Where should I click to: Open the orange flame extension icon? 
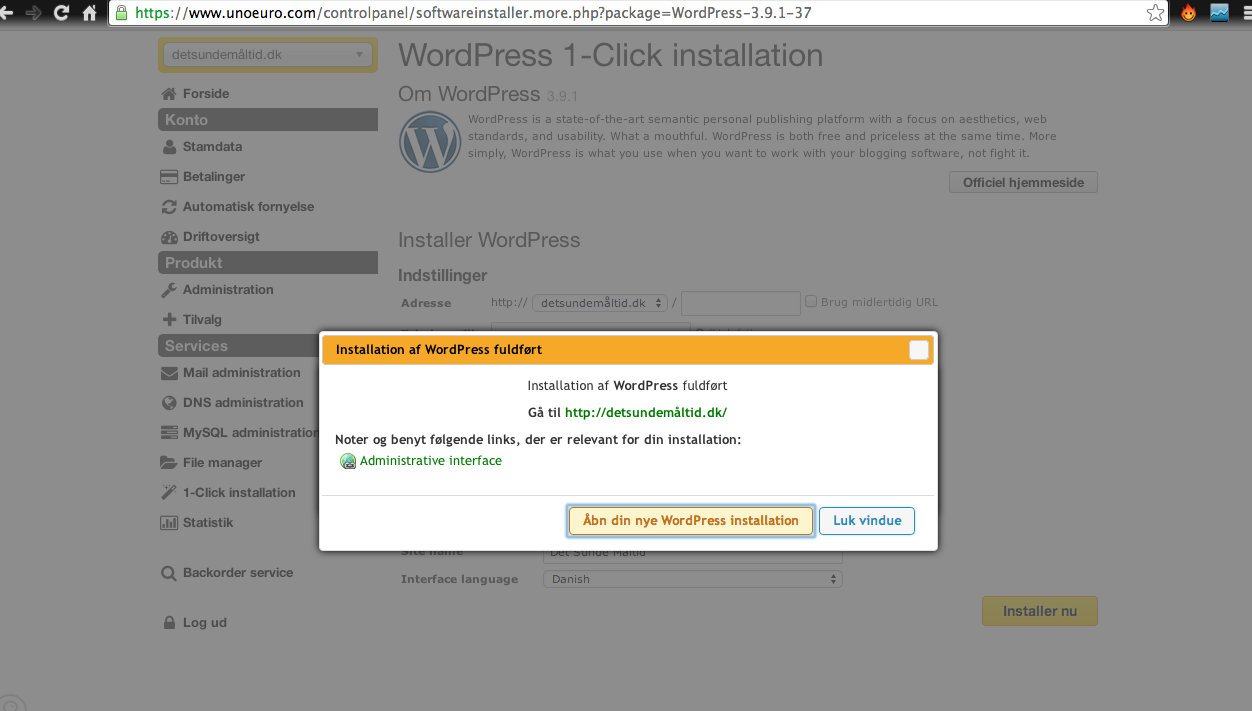click(x=1188, y=13)
